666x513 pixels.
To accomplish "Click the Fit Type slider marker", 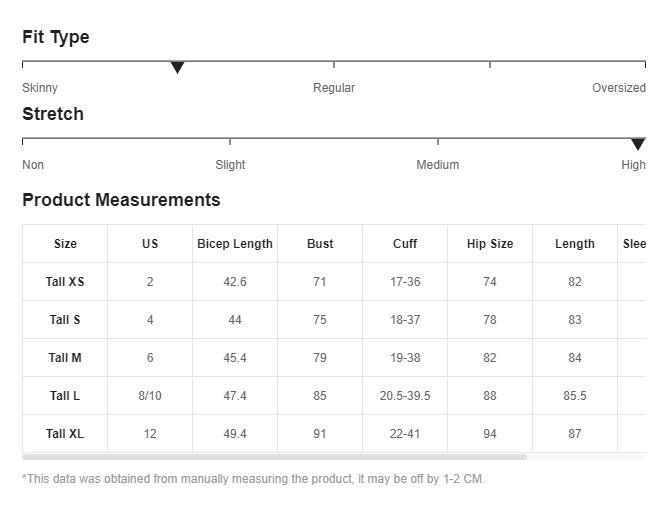I will click(x=177, y=68).
